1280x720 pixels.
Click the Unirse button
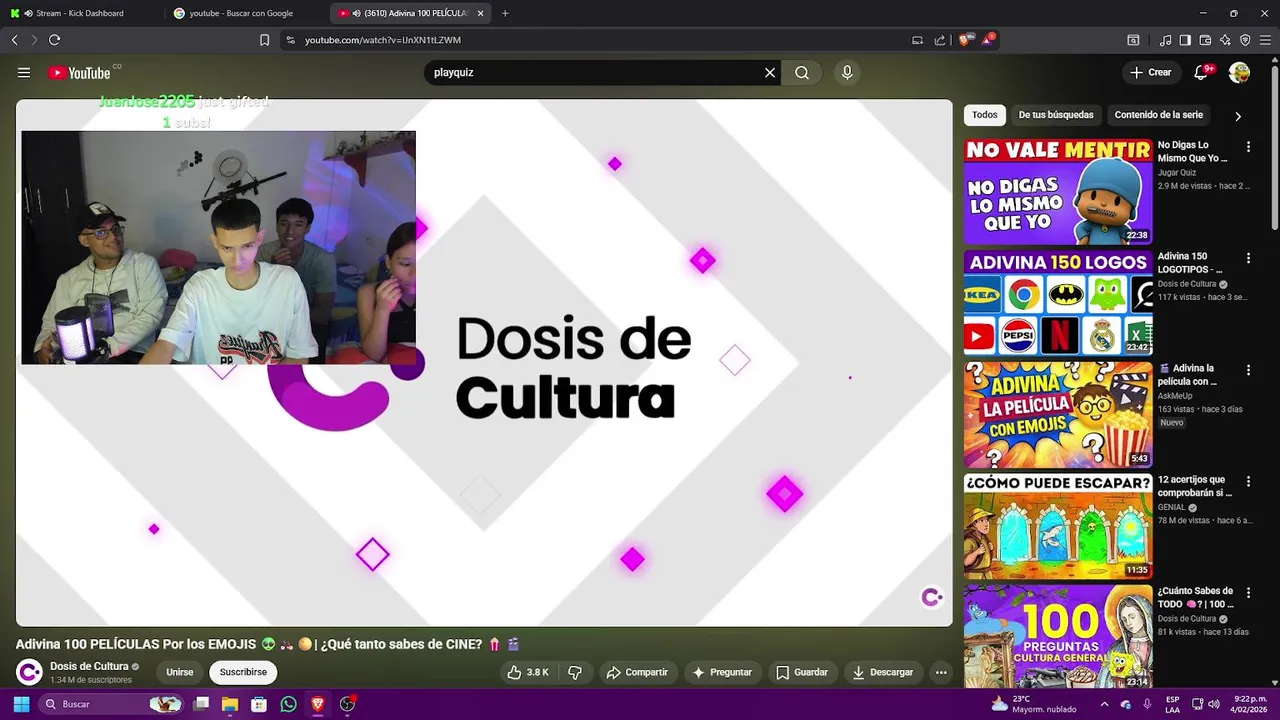pos(180,672)
